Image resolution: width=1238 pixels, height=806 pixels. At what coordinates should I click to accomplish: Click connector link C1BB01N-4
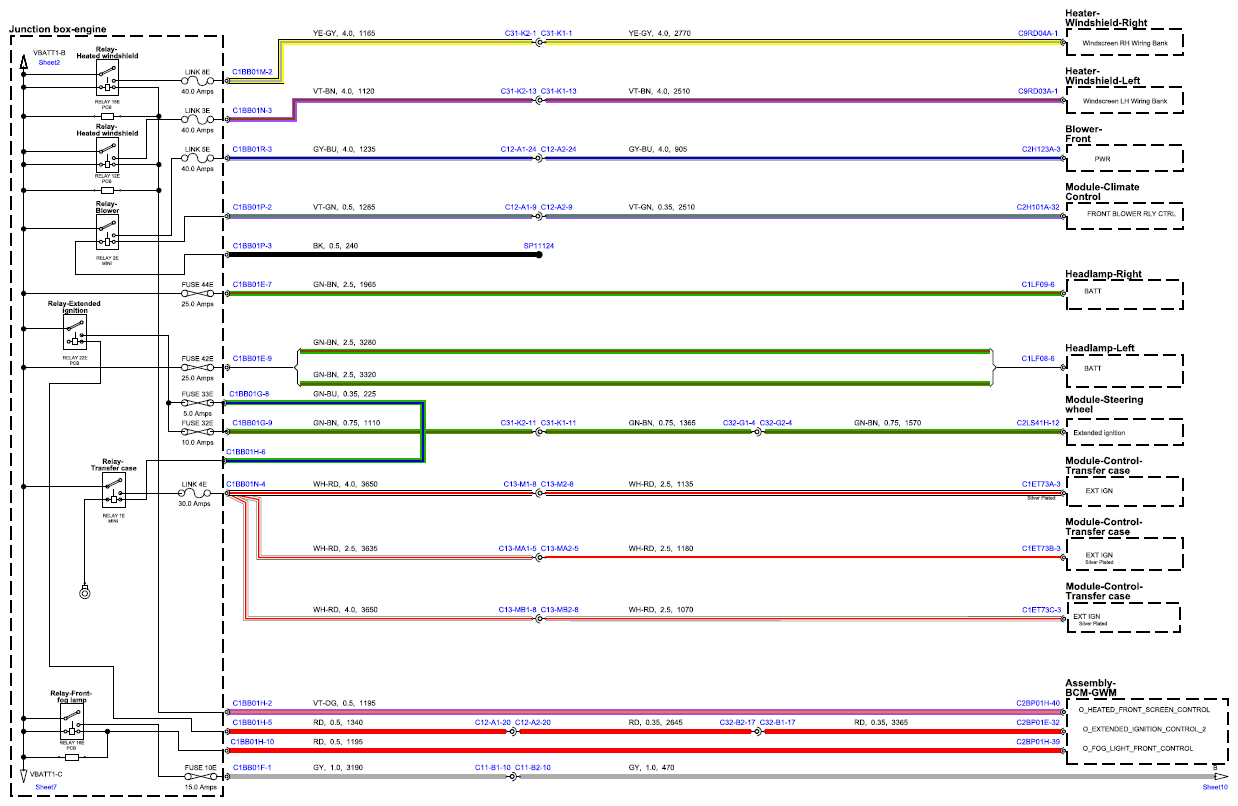(246, 484)
